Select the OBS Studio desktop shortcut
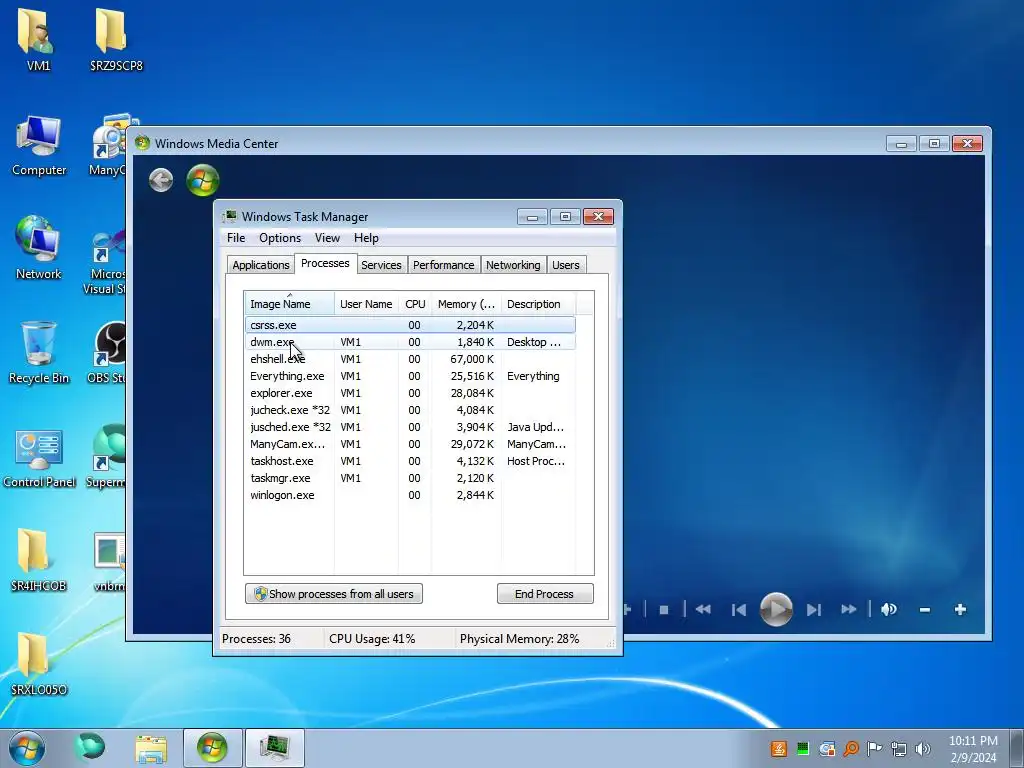 tap(108, 353)
